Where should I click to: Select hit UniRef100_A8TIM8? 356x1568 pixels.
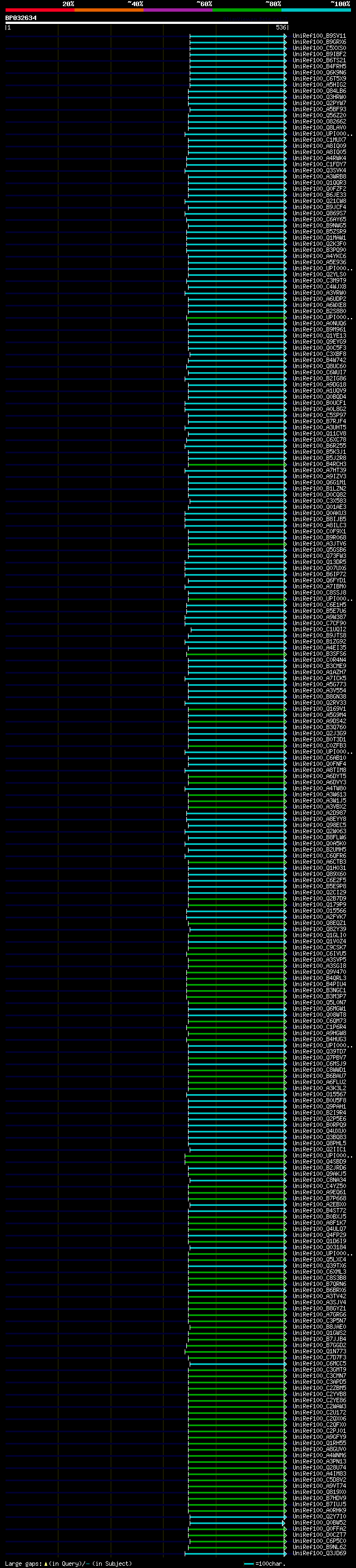click(319, 770)
